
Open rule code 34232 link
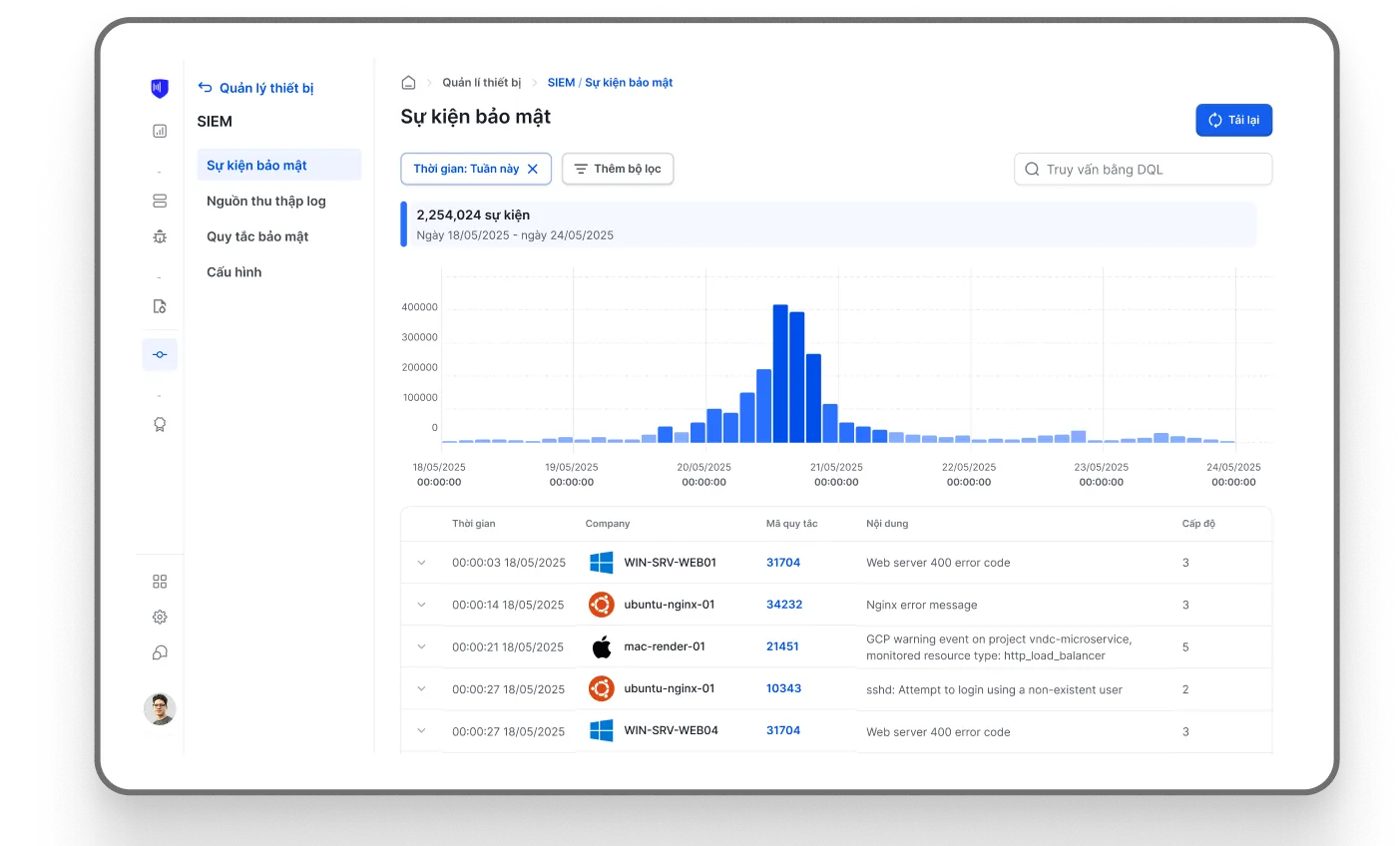784,605
